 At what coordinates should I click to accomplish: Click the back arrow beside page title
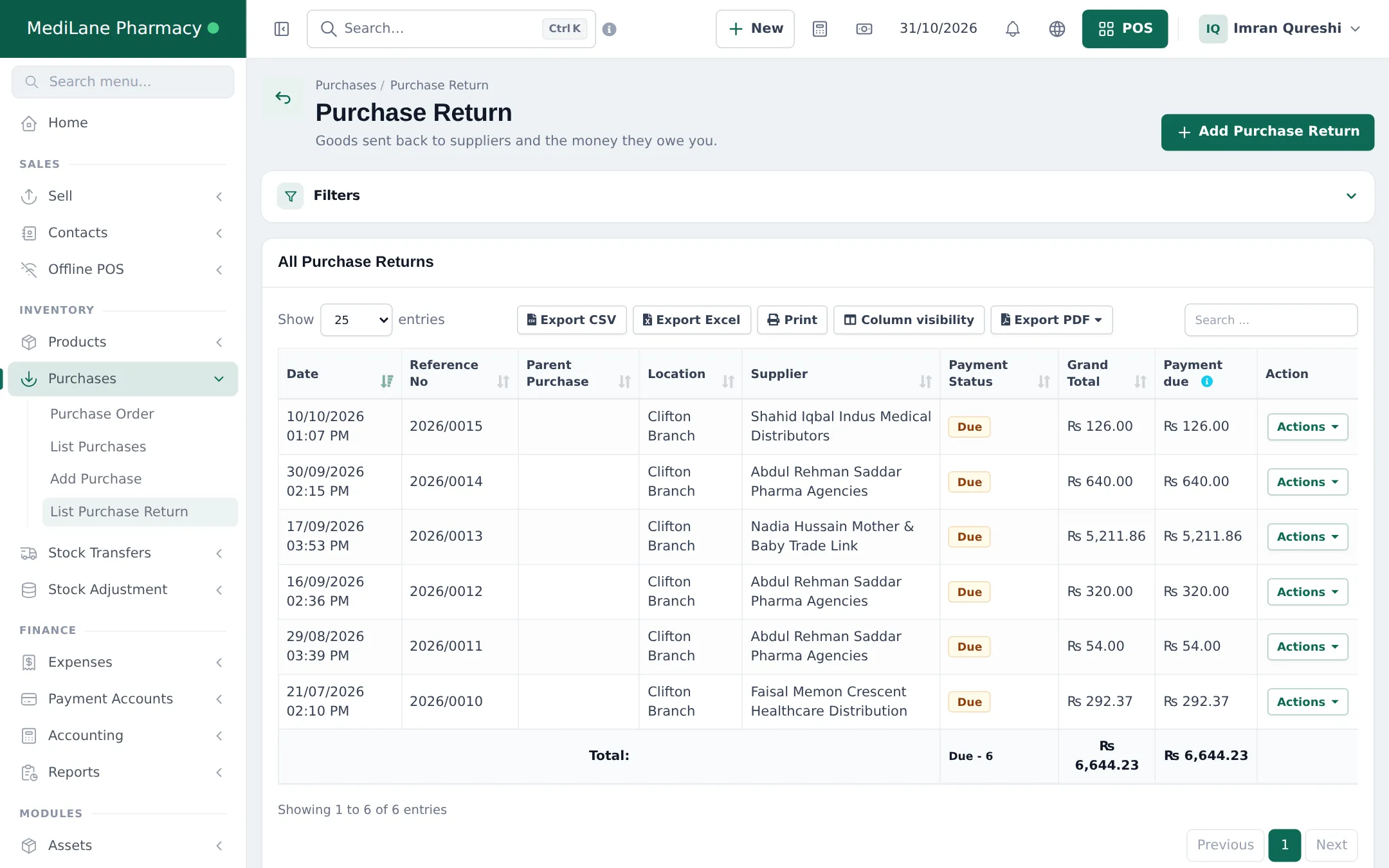point(283,98)
